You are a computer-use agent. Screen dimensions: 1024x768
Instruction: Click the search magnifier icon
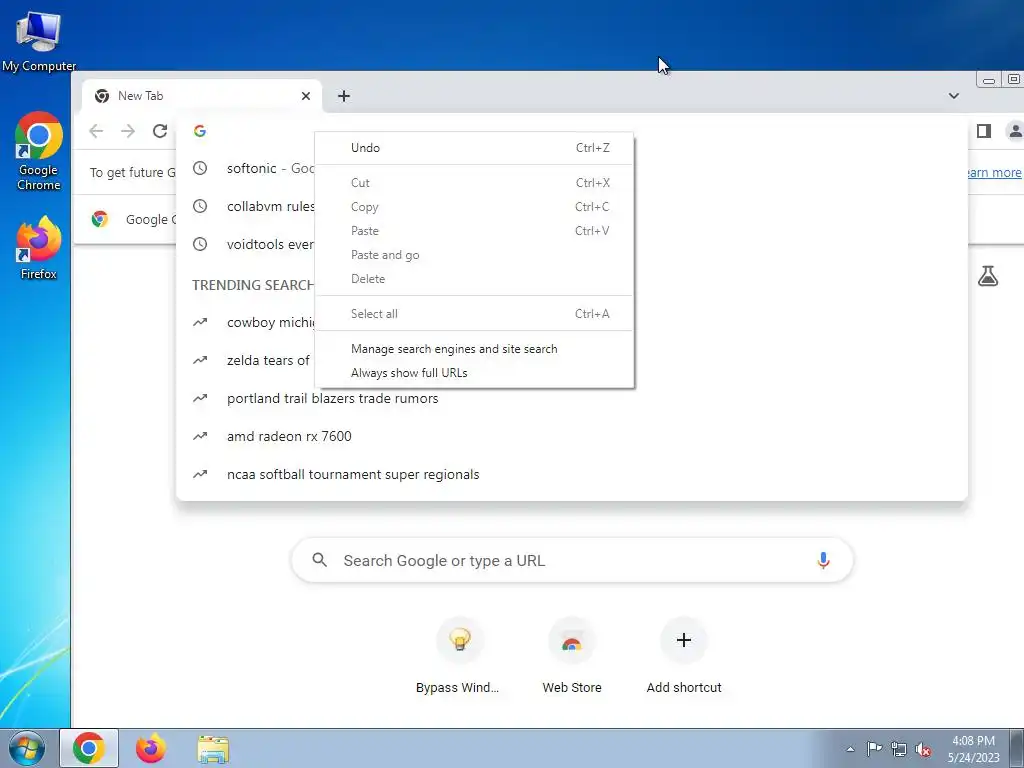point(319,560)
